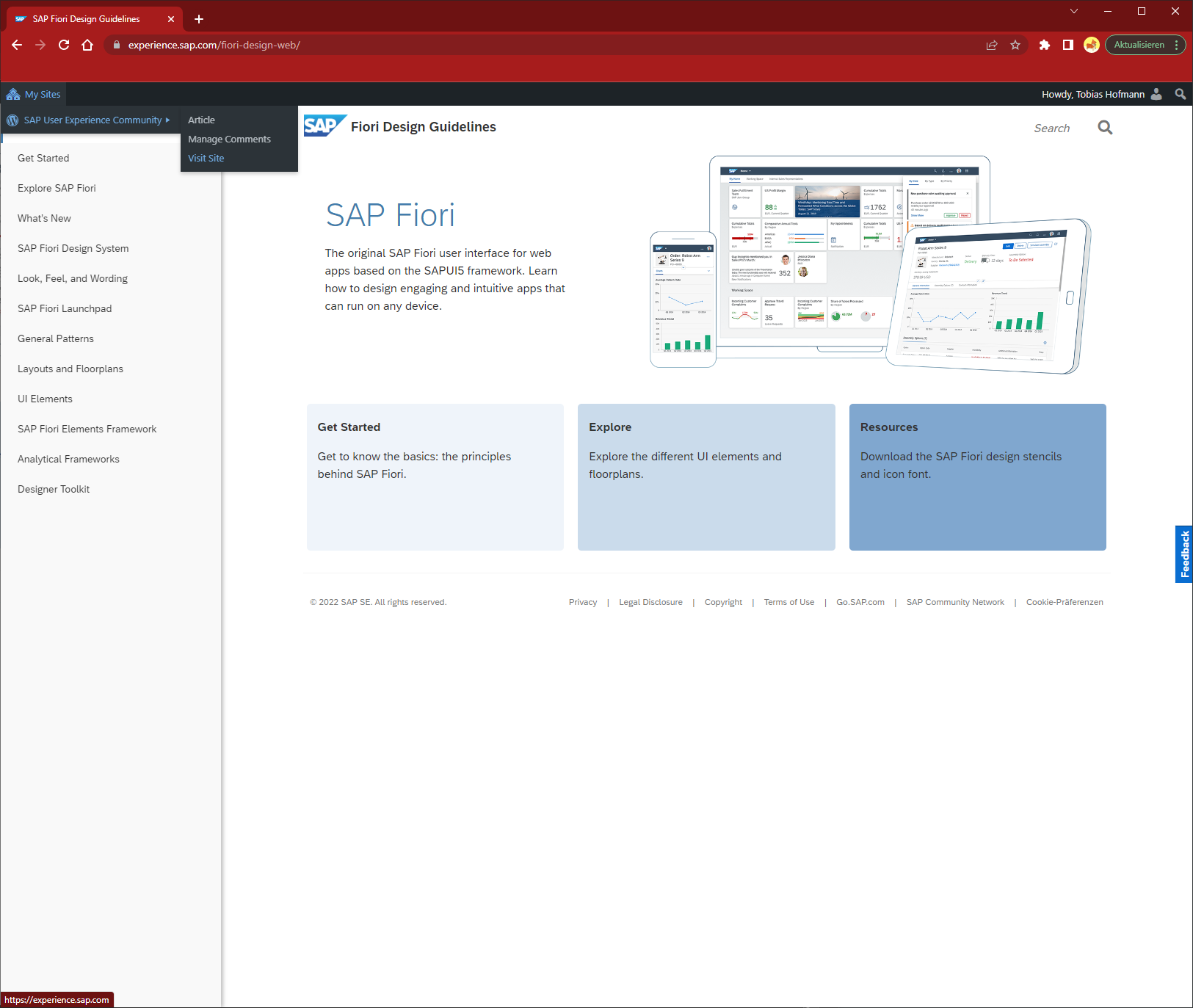Open the browser extensions puzzle icon

coord(1045,45)
